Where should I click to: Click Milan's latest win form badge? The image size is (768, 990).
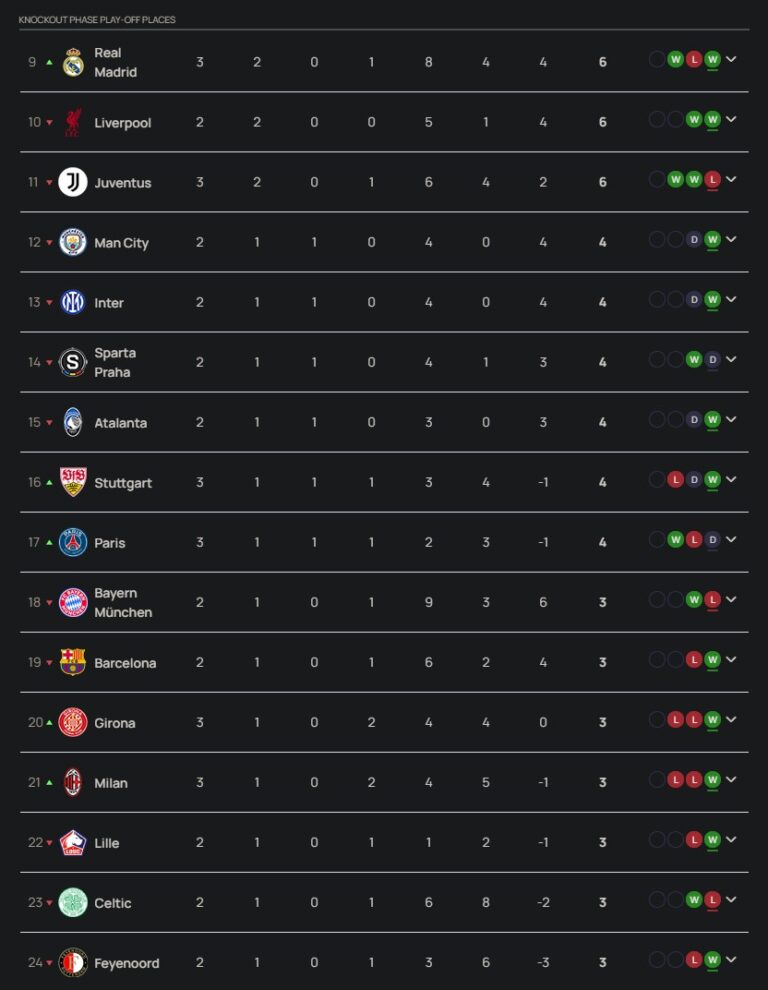712,779
